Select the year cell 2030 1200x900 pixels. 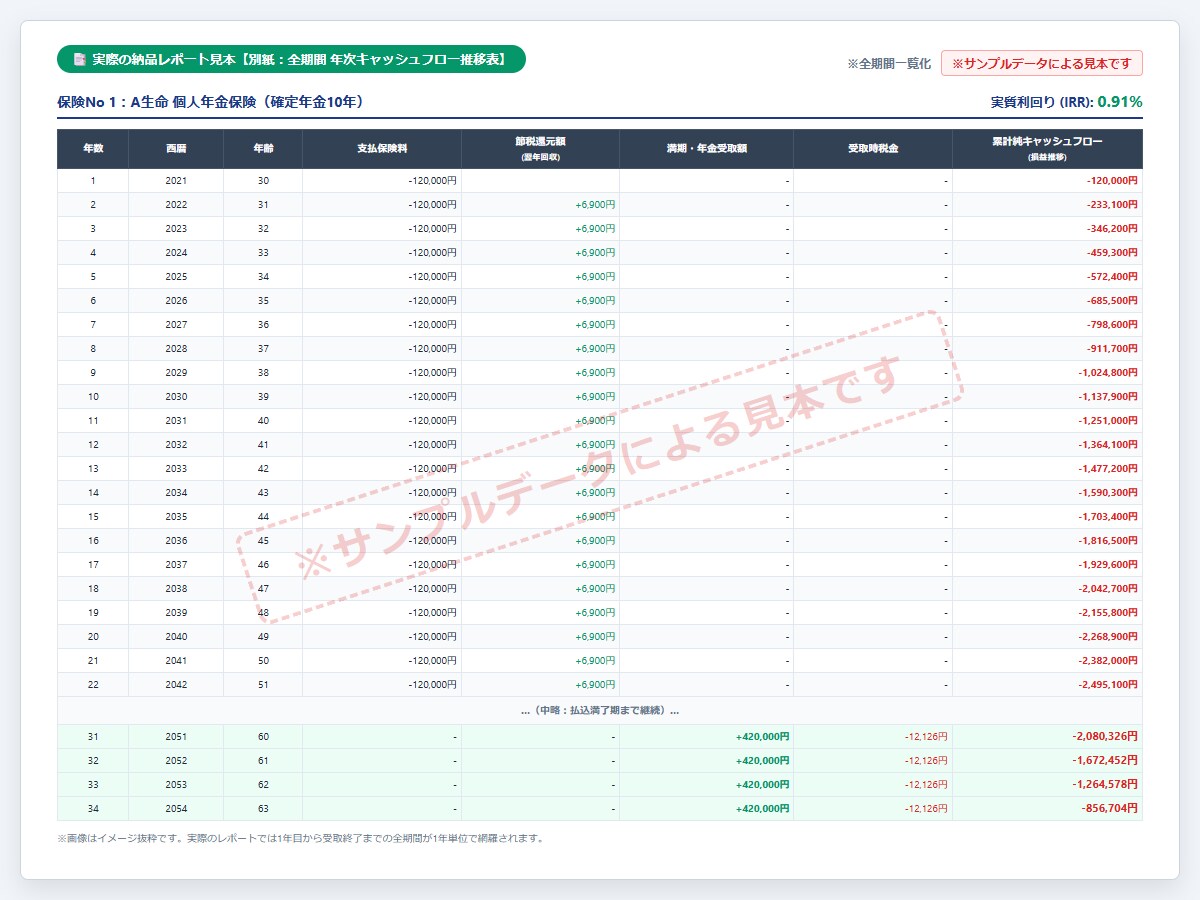pos(176,397)
